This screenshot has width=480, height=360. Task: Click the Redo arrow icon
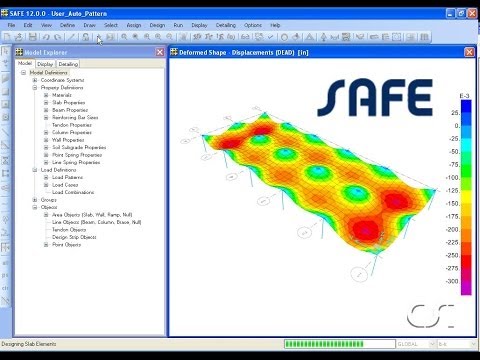(58, 37)
